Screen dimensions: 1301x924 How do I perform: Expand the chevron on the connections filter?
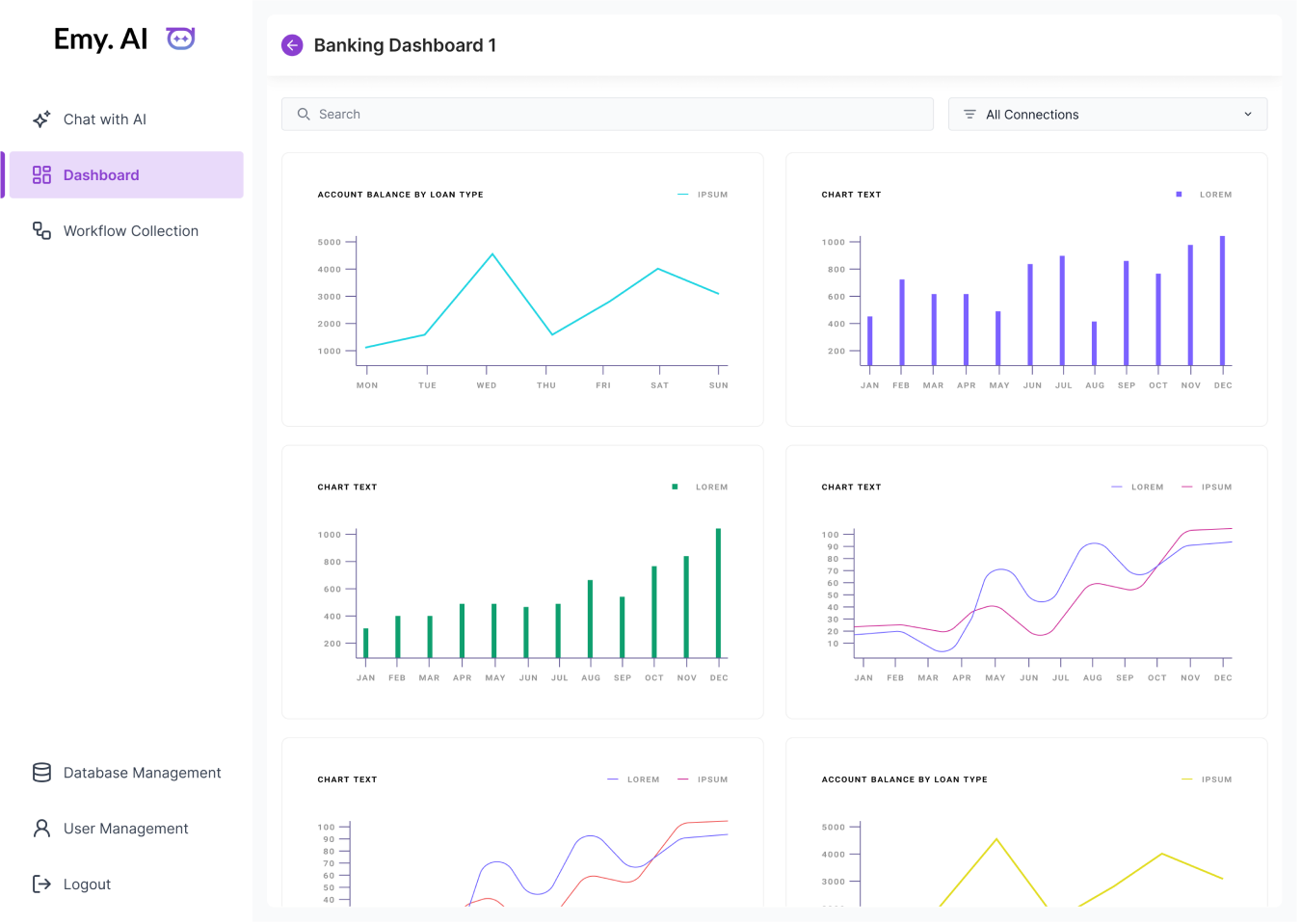pos(1248,115)
